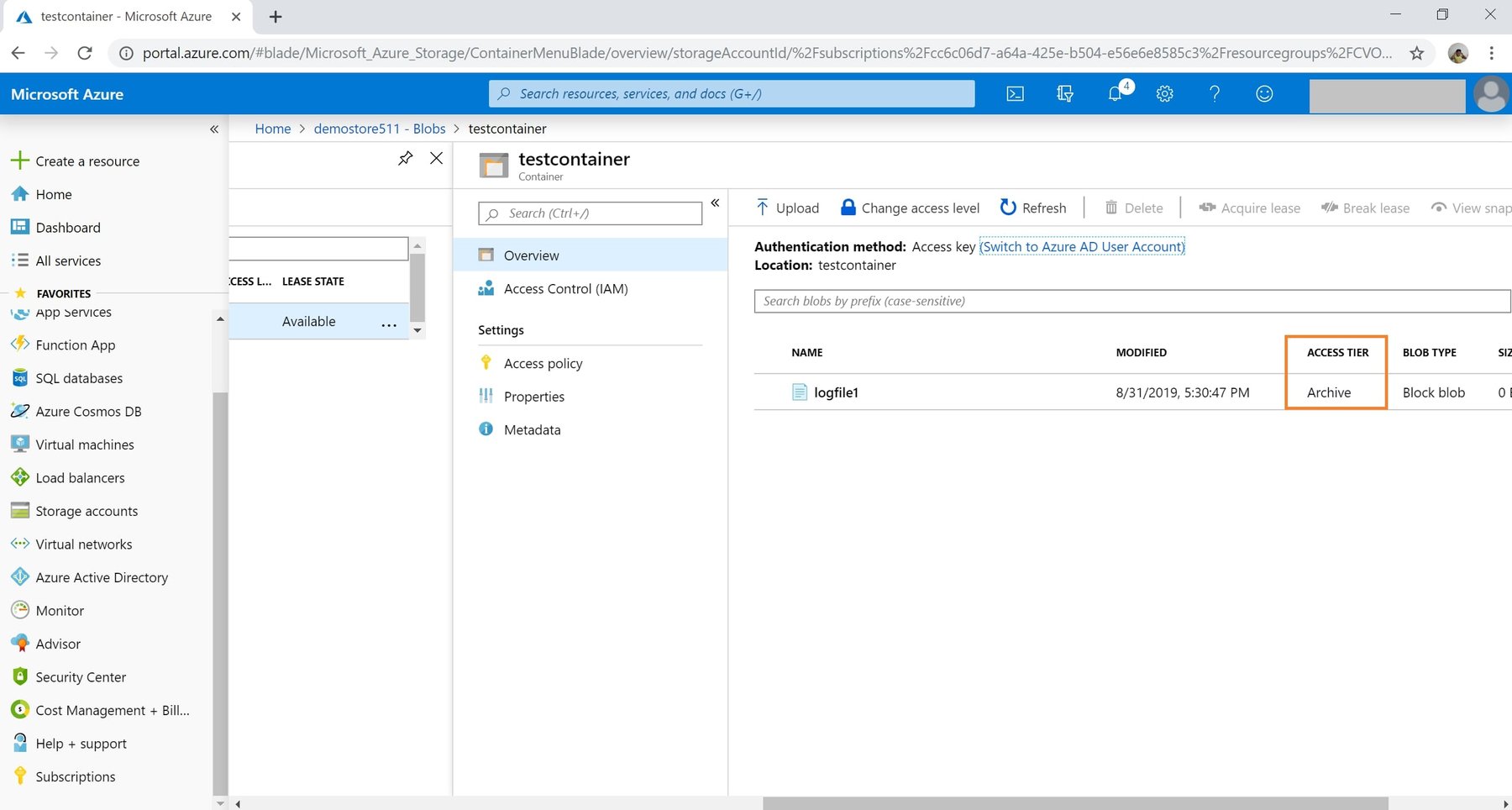Open the ellipsis menu on the Available row
The height and width of the screenshot is (810, 1512).
(x=388, y=323)
